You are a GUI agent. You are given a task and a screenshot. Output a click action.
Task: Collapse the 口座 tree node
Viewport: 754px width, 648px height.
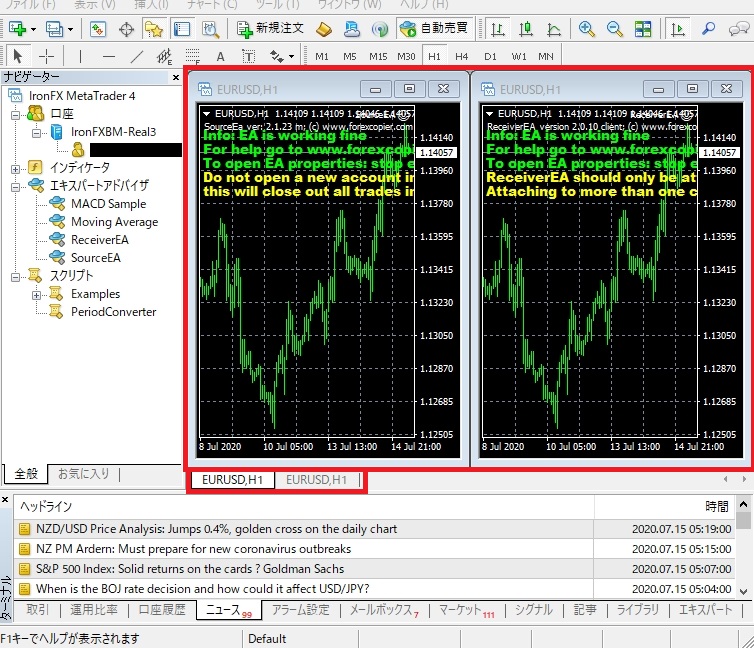click(15, 115)
